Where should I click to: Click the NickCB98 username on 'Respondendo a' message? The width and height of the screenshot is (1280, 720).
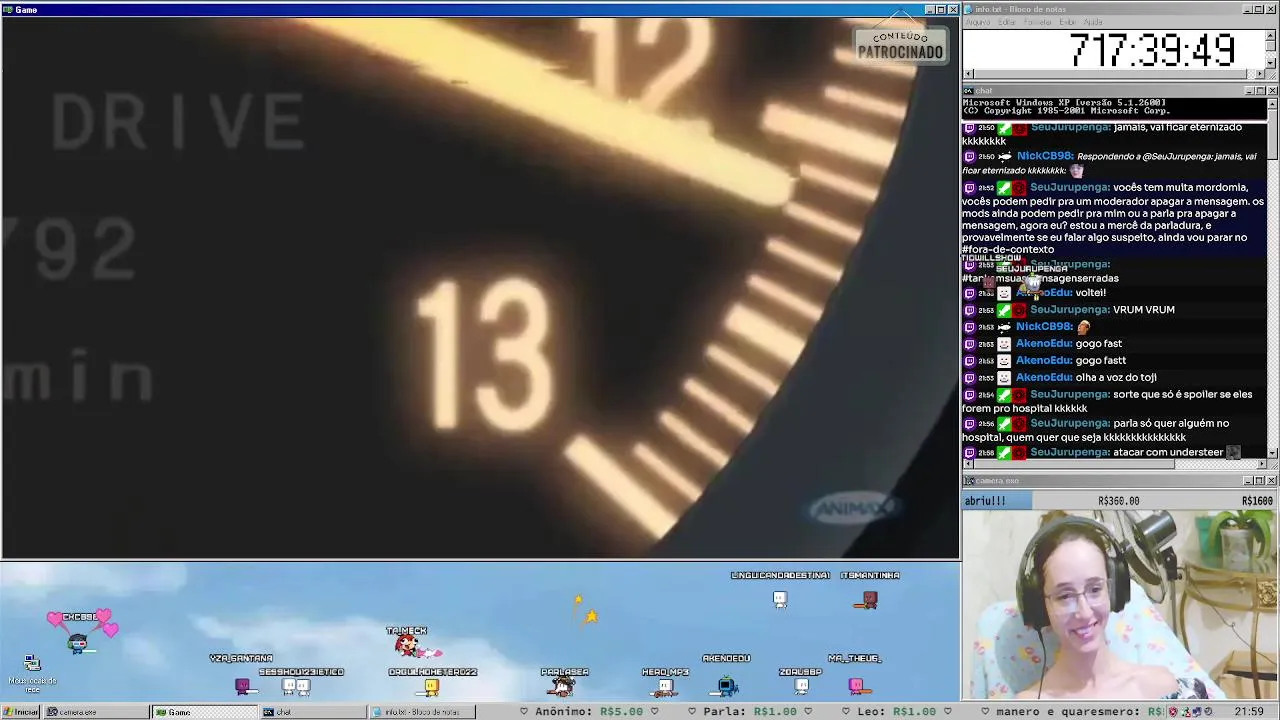click(x=1045, y=156)
